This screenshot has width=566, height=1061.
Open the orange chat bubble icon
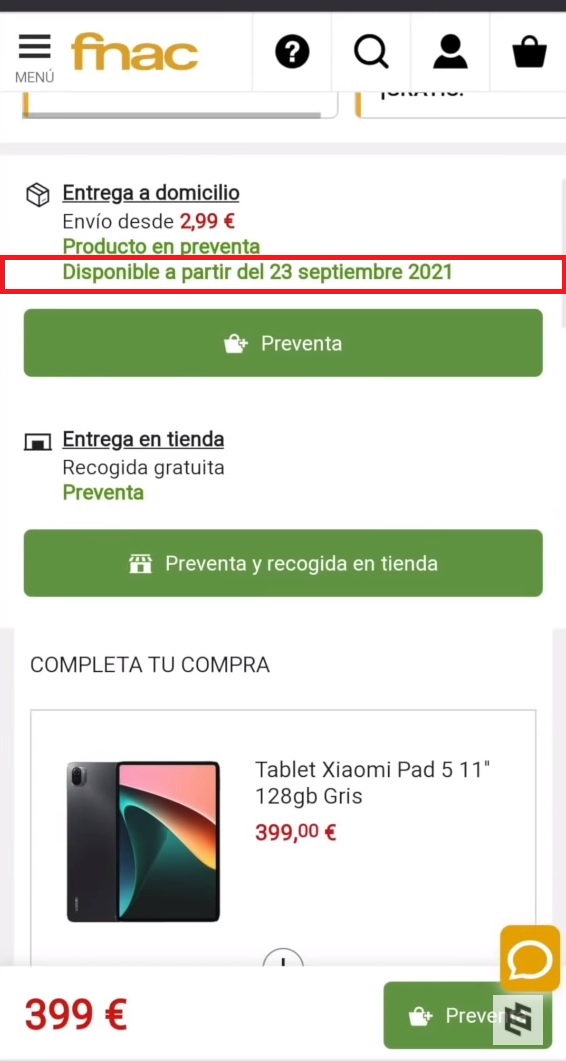(x=529, y=957)
